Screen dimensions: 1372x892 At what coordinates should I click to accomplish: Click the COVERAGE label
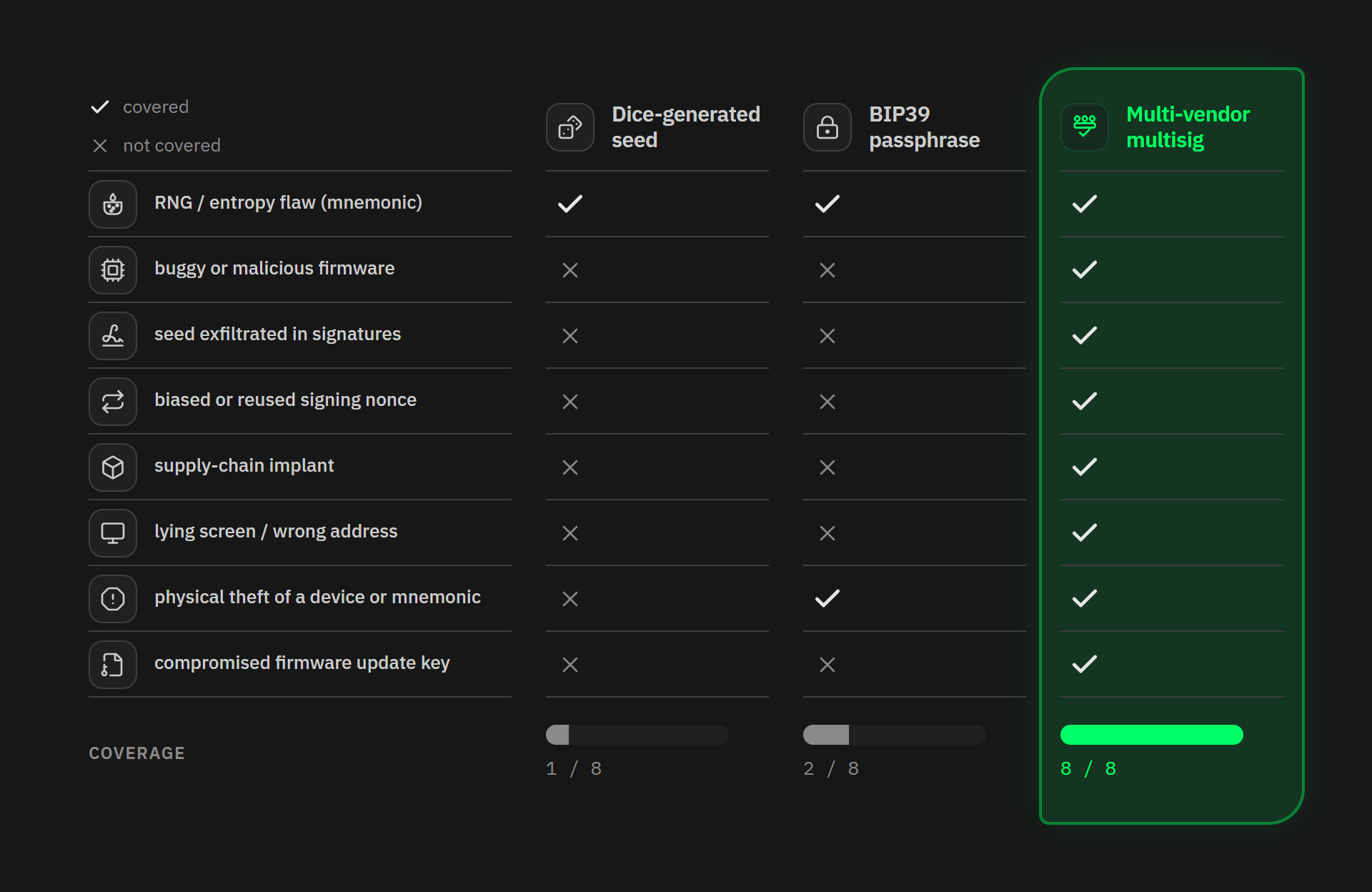[137, 753]
